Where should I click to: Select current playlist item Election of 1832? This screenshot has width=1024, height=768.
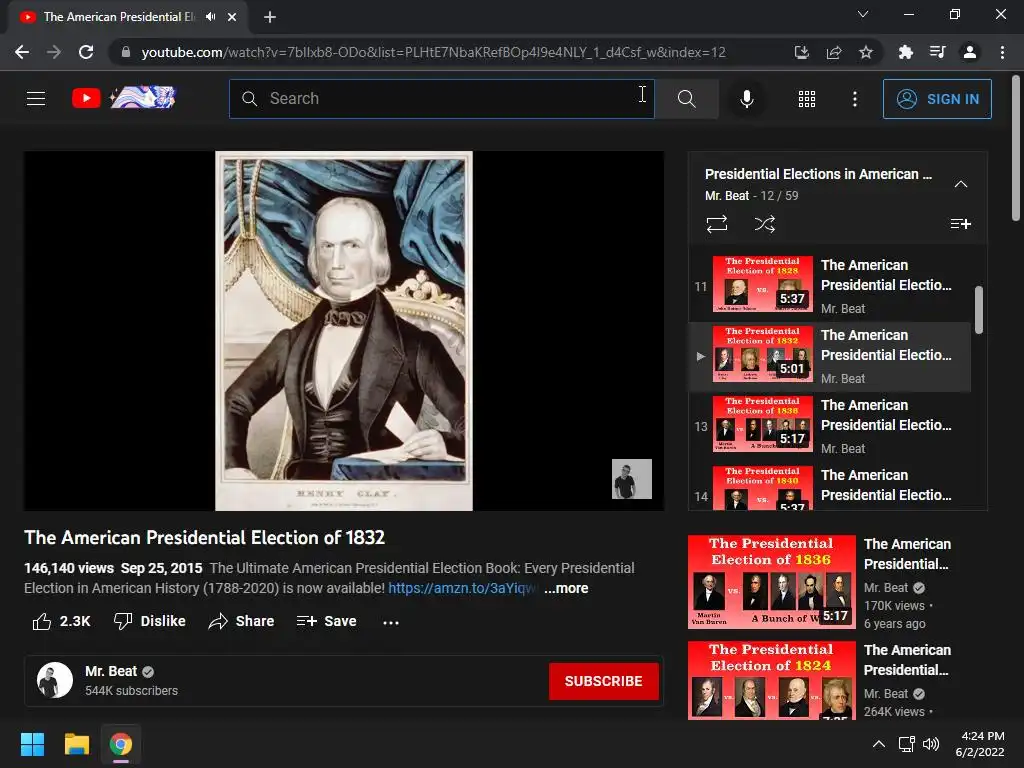829,357
